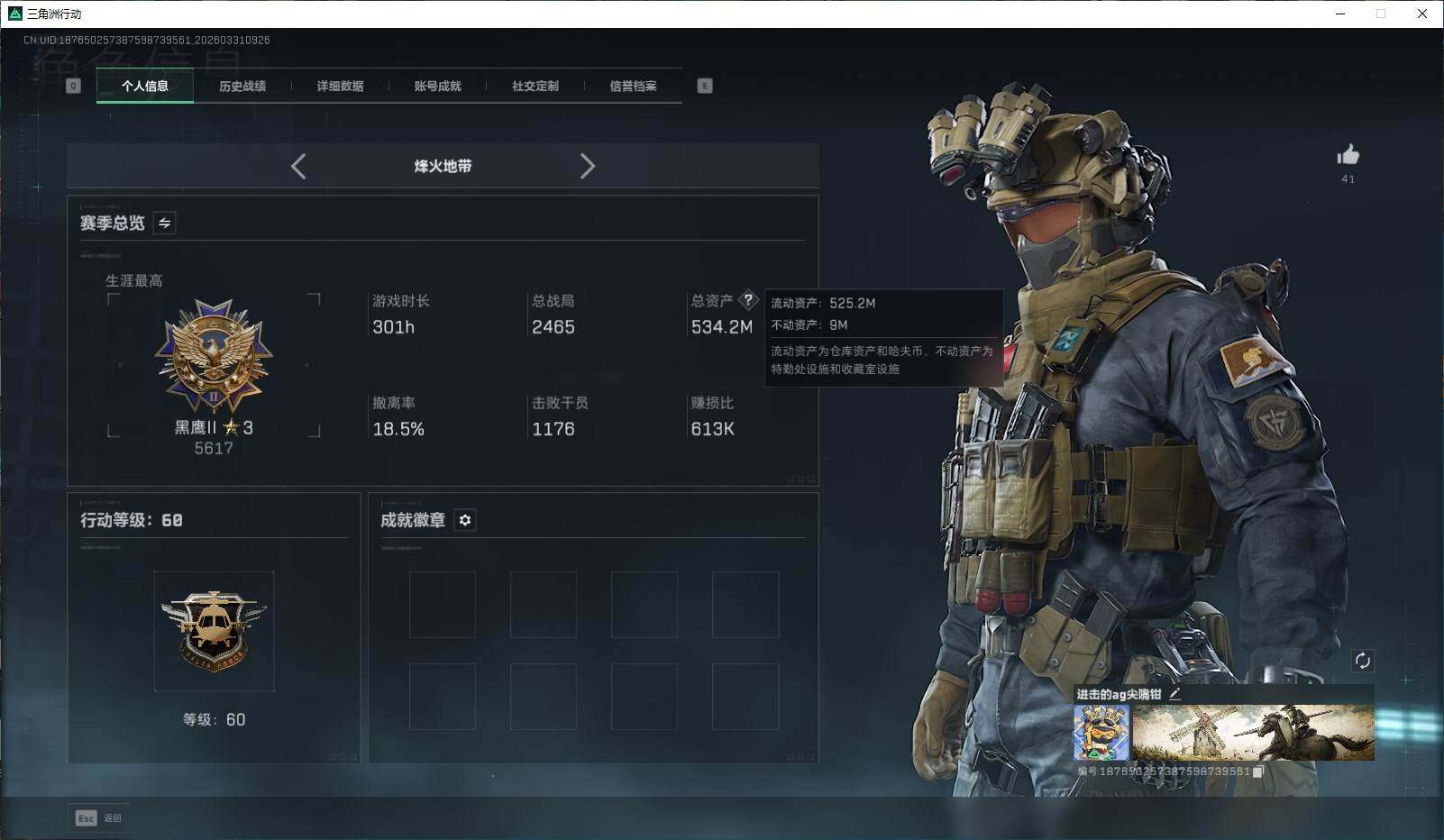Click the 赚损比 value 613K

point(713,429)
